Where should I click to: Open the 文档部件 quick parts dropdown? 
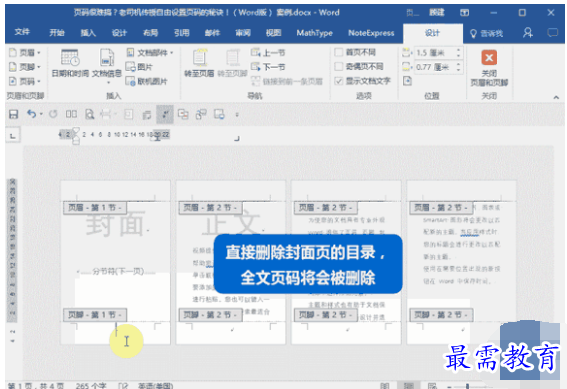coord(150,53)
